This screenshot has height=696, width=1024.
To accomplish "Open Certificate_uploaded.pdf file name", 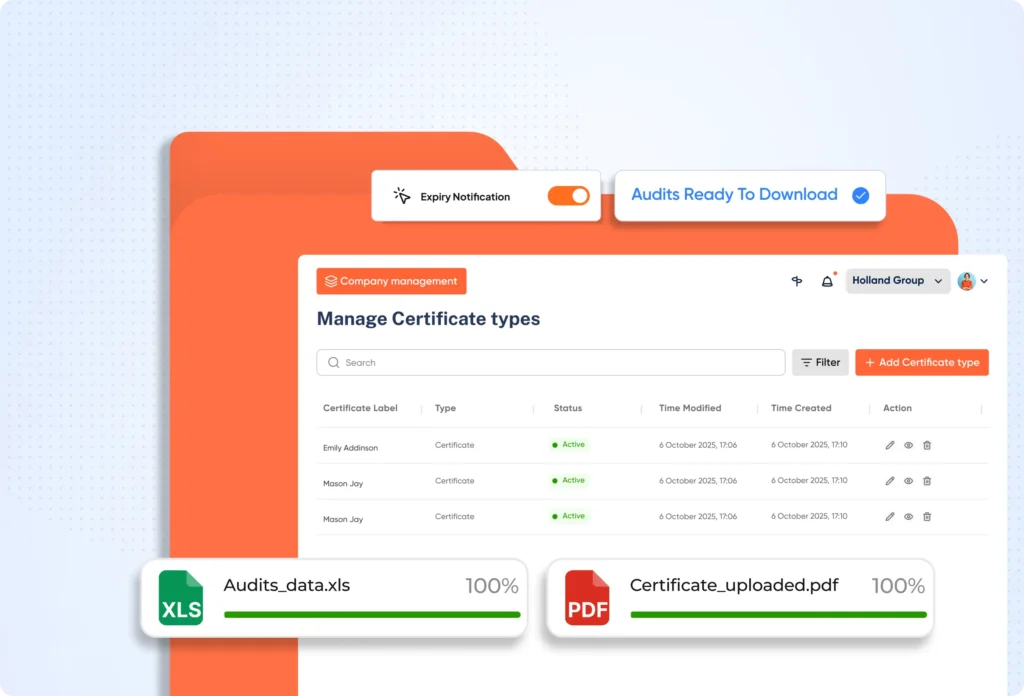I will click(x=734, y=585).
